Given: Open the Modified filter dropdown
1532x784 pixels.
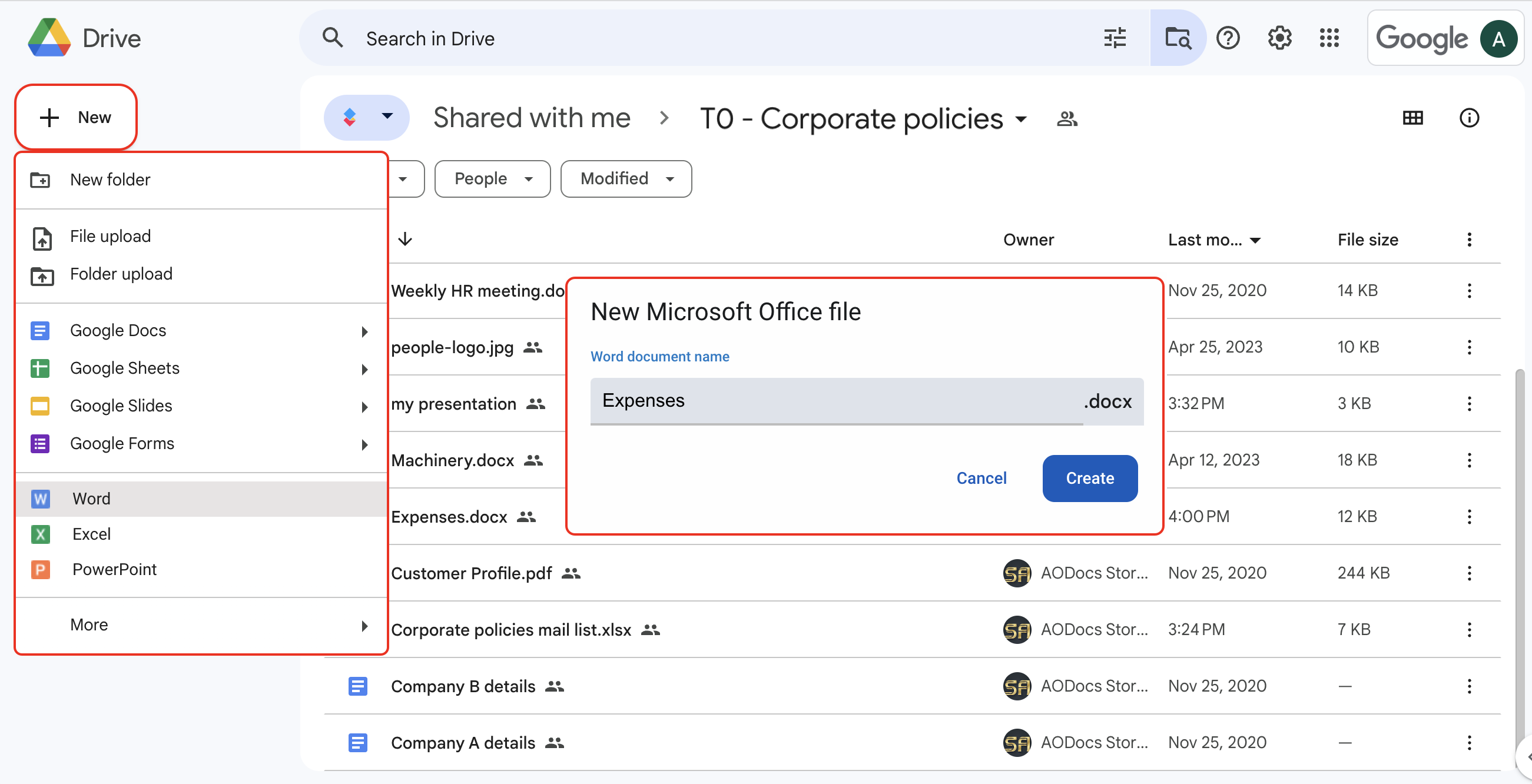Looking at the screenshot, I should pos(626,178).
